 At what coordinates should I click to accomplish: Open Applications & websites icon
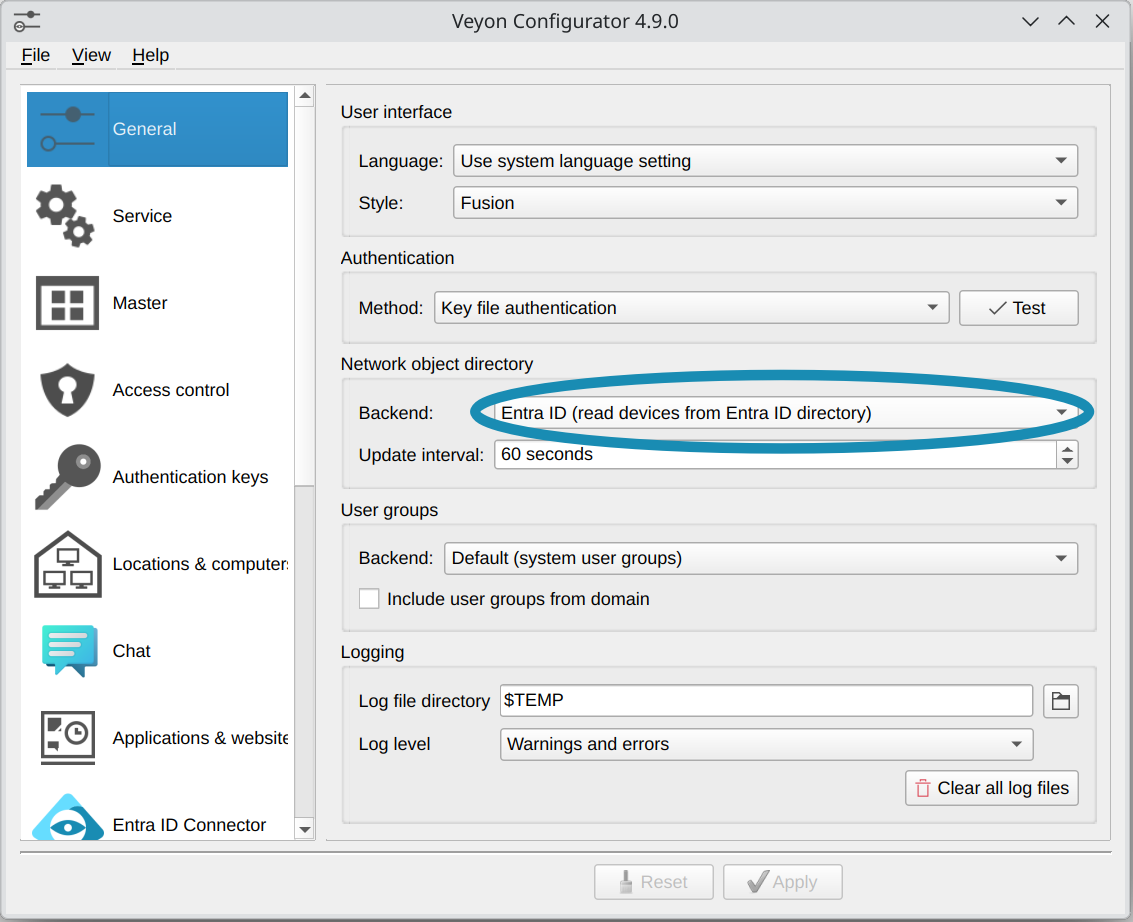pos(67,738)
